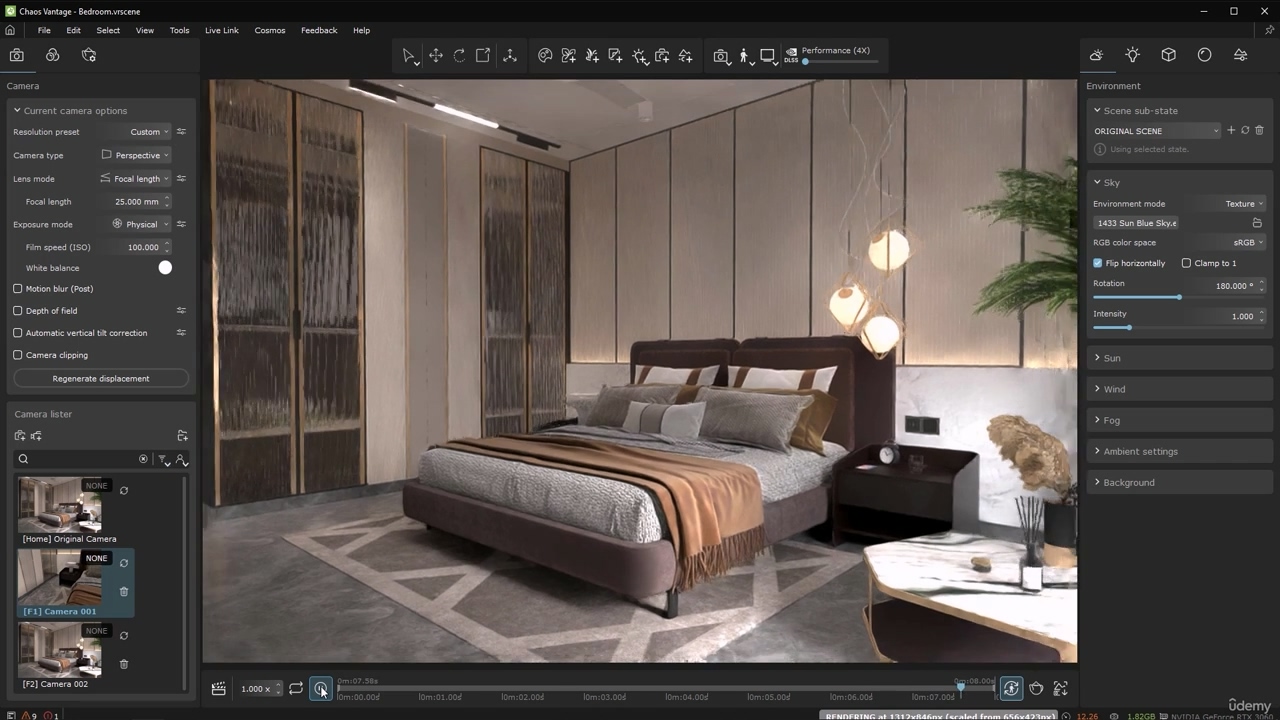1280x720 pixels.
Task: Click the add light icon in toolbar
Action: point(640,56)
